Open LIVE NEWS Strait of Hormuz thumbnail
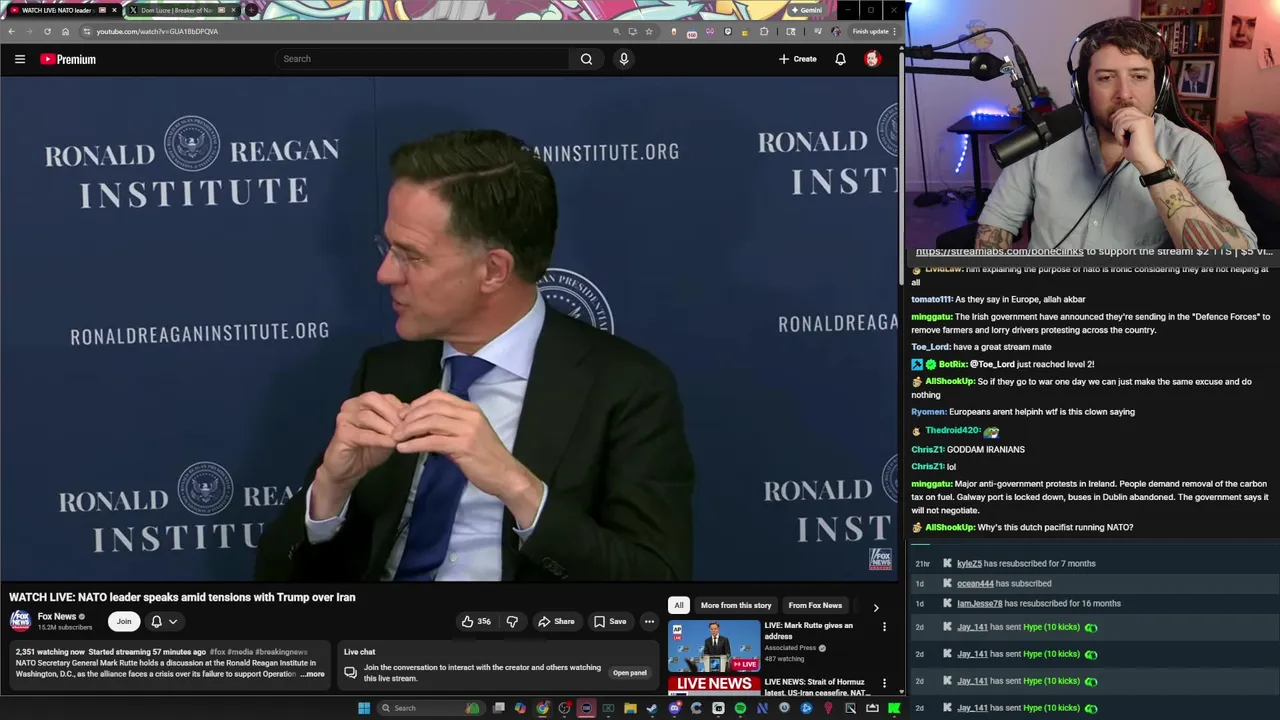Screen dimensions: 1280x720 coord(714,685)
